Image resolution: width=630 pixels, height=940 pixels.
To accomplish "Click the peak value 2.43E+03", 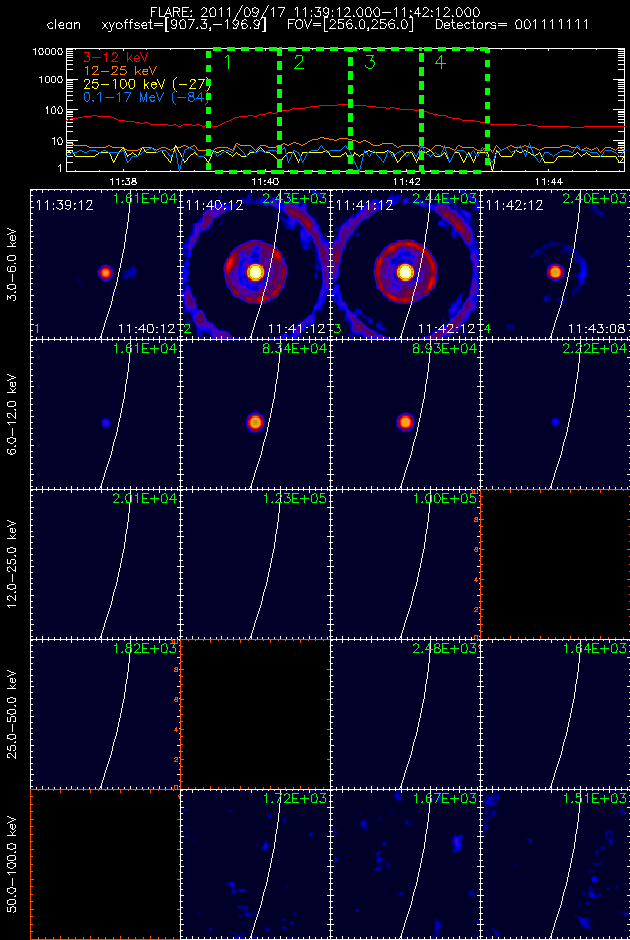I will [x=294, y=198].
